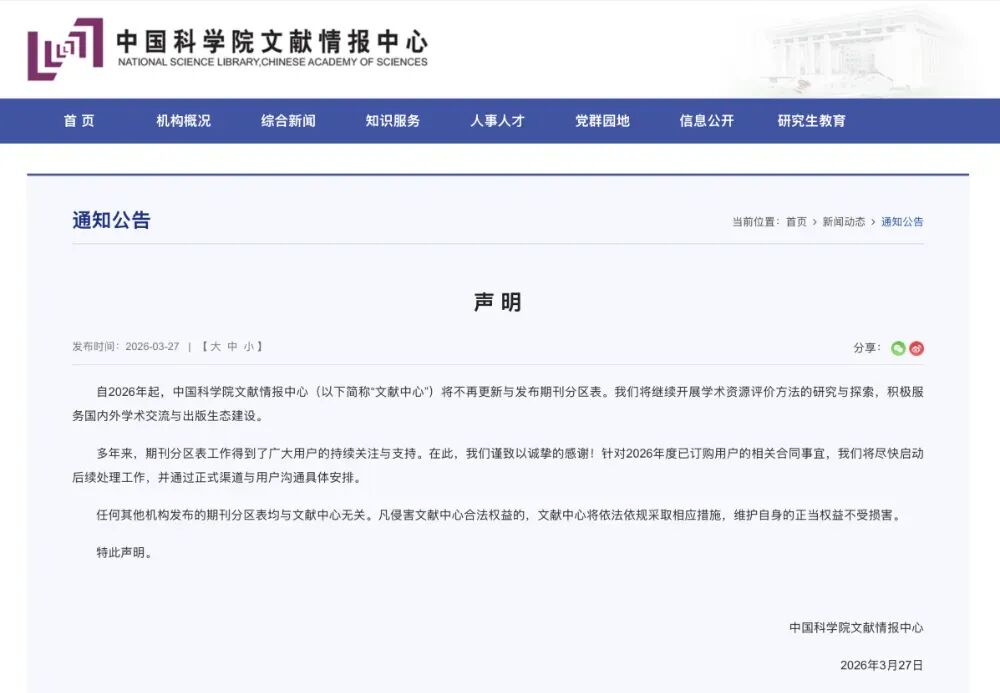Image resolution: width=1000 pixels, height=693 pixels.
Task: Set article font size to 大
Action: pyautogui.click(x=215, y=347)
